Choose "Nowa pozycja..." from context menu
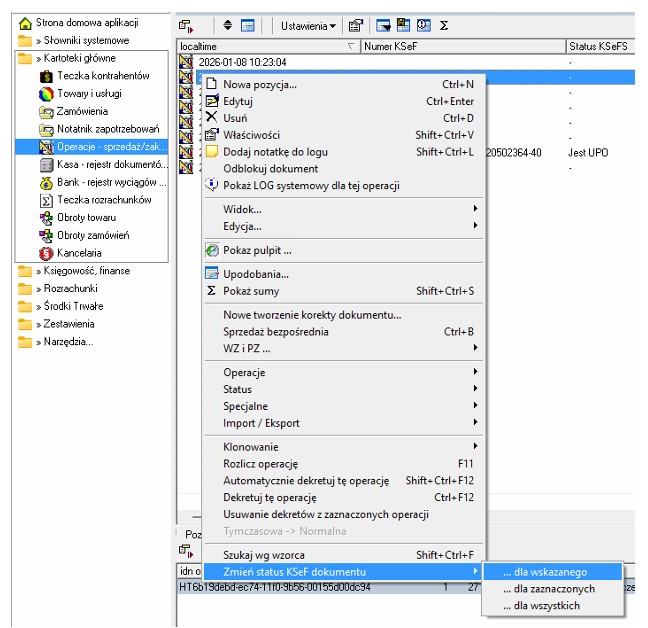This screenshot has height=628, width=648. tap(260, 85)
